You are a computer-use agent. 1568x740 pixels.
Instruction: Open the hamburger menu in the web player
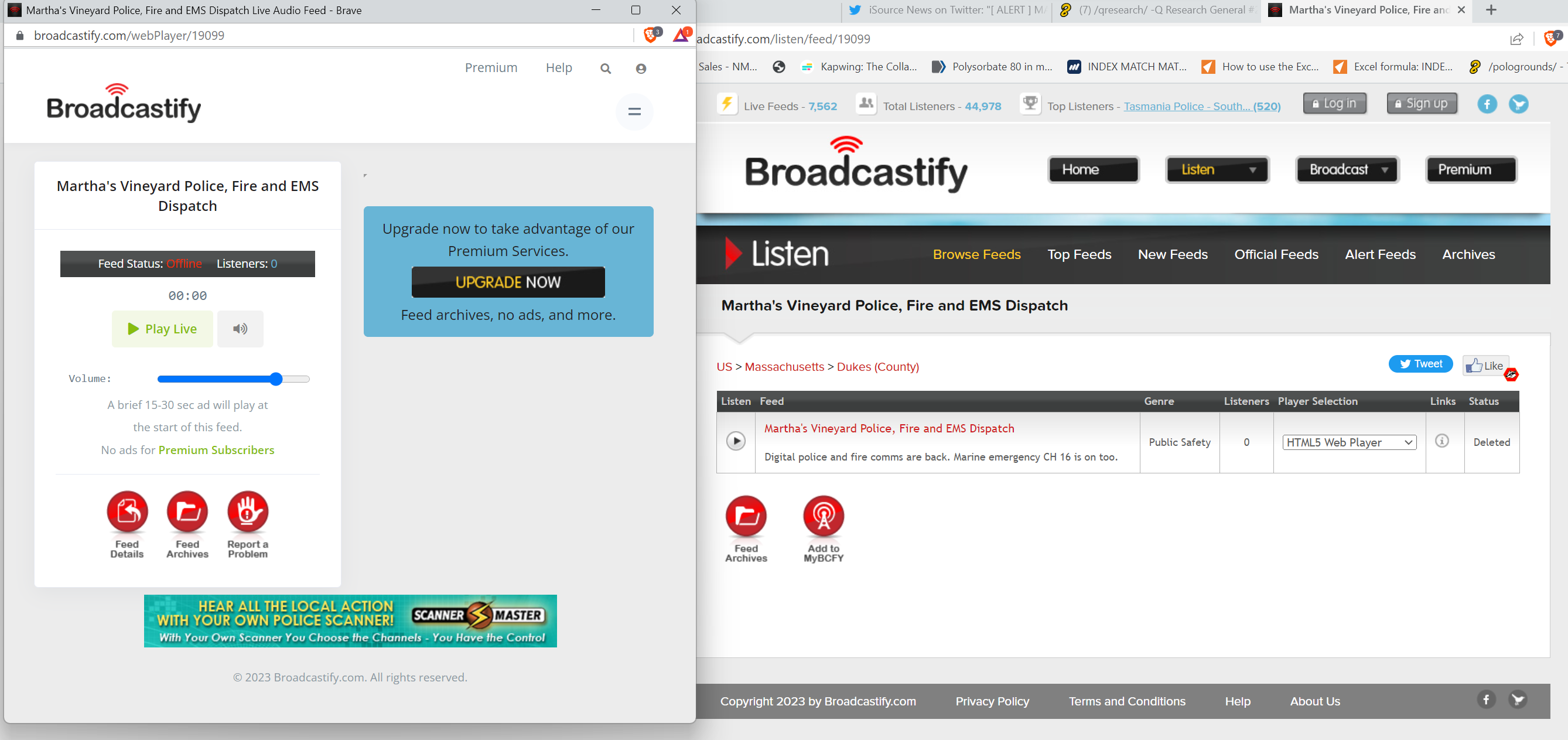[634, 111]
